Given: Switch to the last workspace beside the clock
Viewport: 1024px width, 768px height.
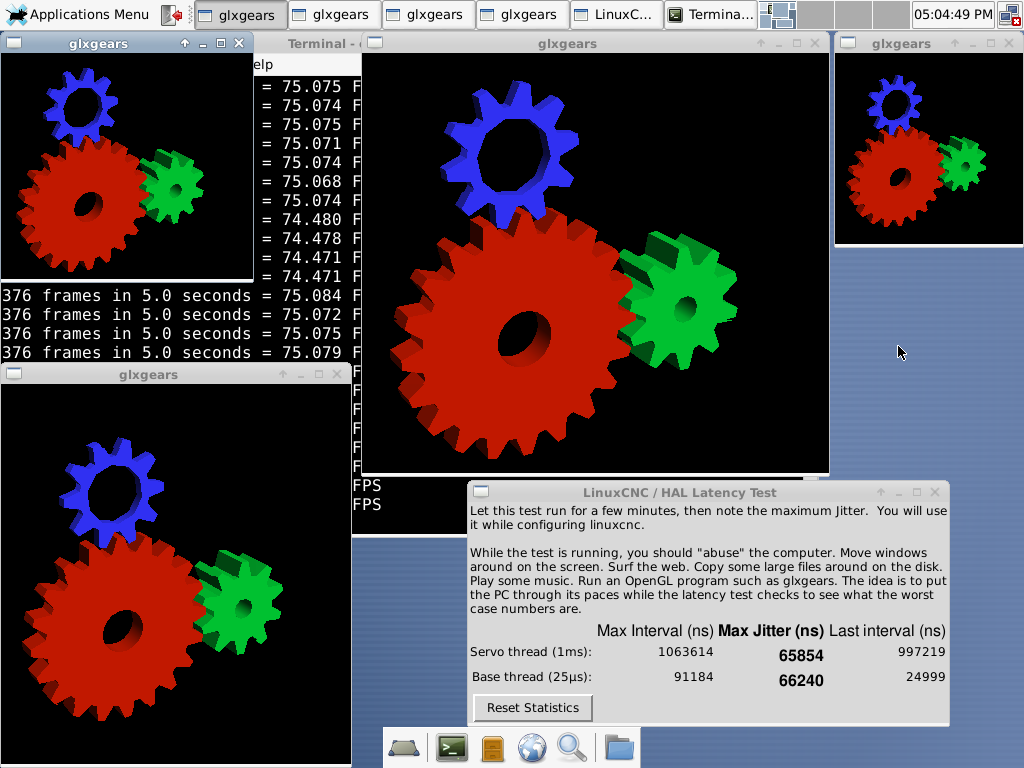Looking at the screenshot, I should point(891,15).
